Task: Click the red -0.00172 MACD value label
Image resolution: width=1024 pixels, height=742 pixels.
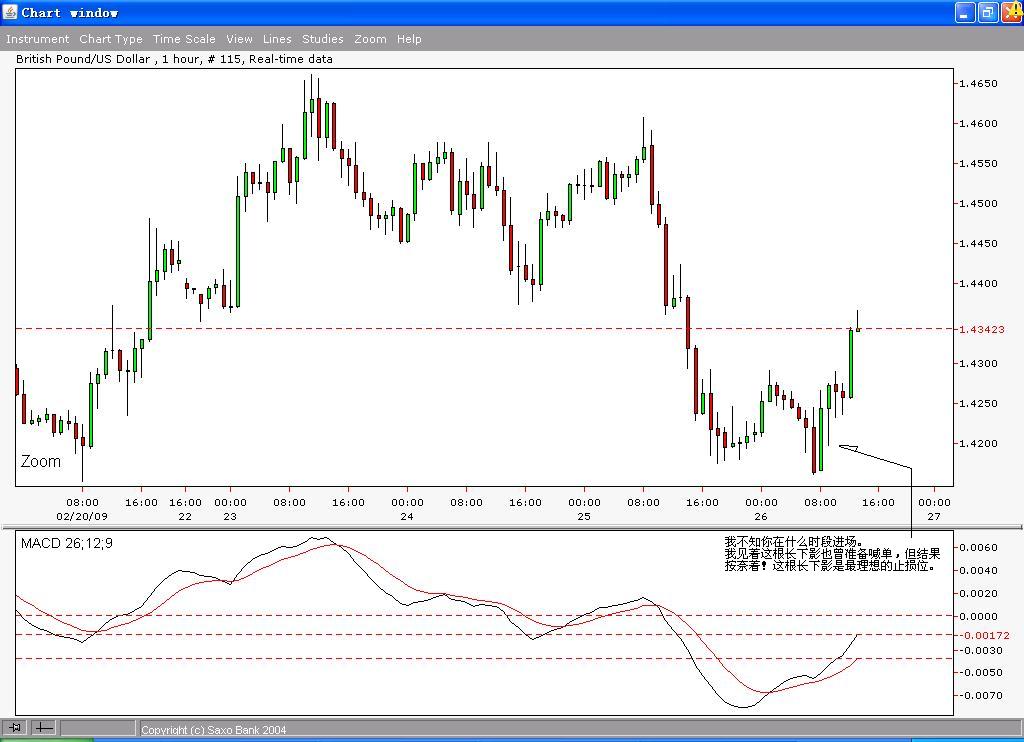Action: tap(984, 635)
